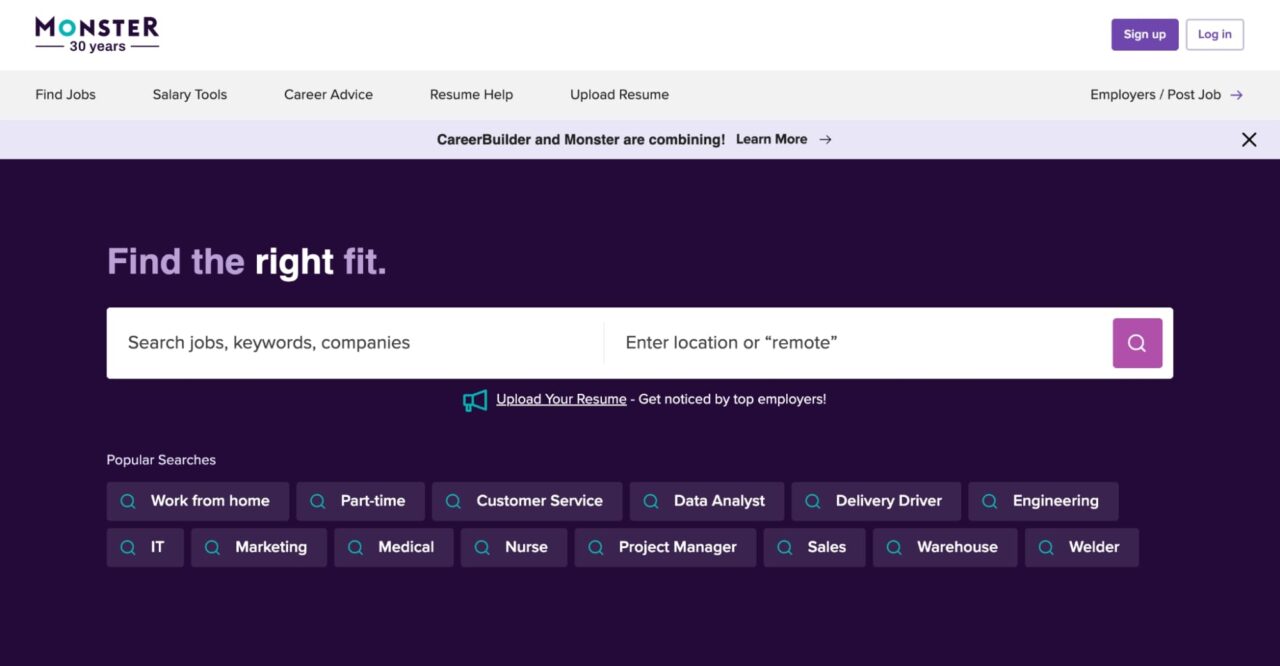Open the Upload Your Resume link

tap(561, 398)
